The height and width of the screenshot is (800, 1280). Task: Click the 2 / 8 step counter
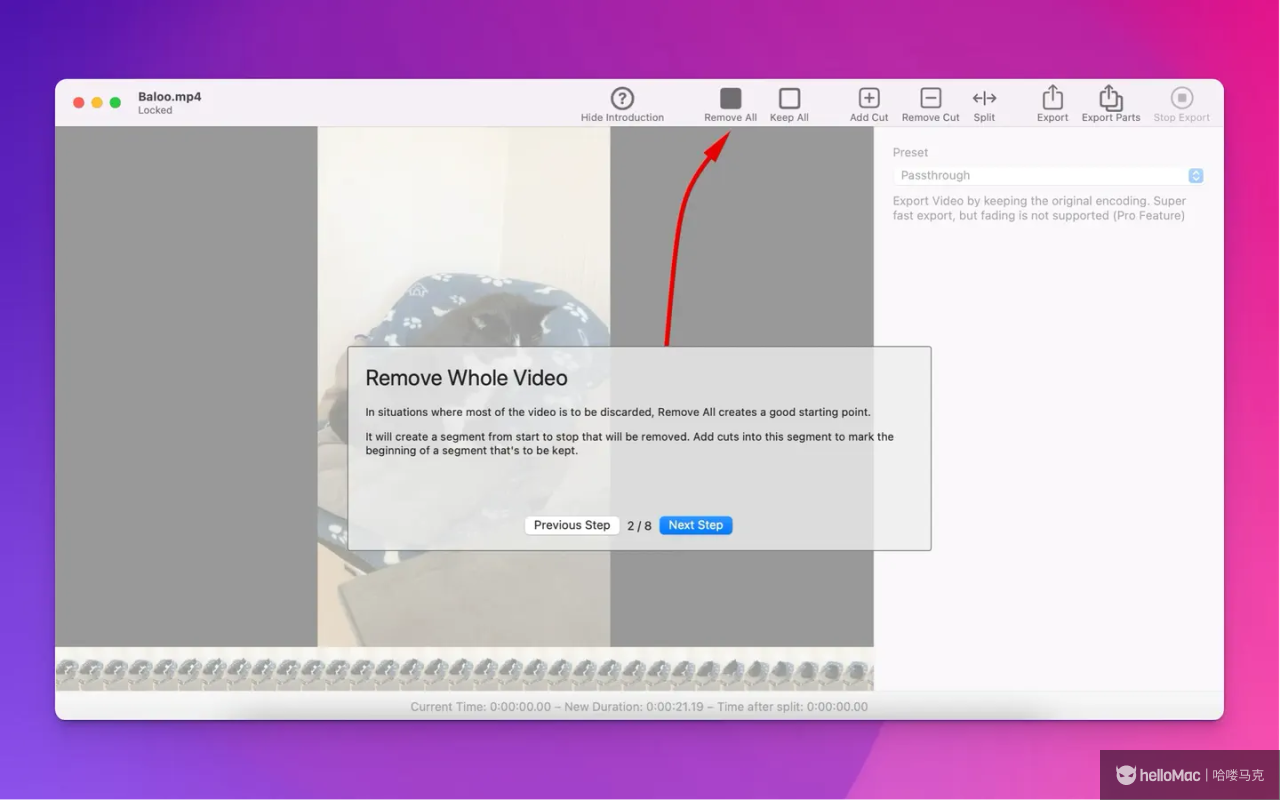click(x=639, y=526)
